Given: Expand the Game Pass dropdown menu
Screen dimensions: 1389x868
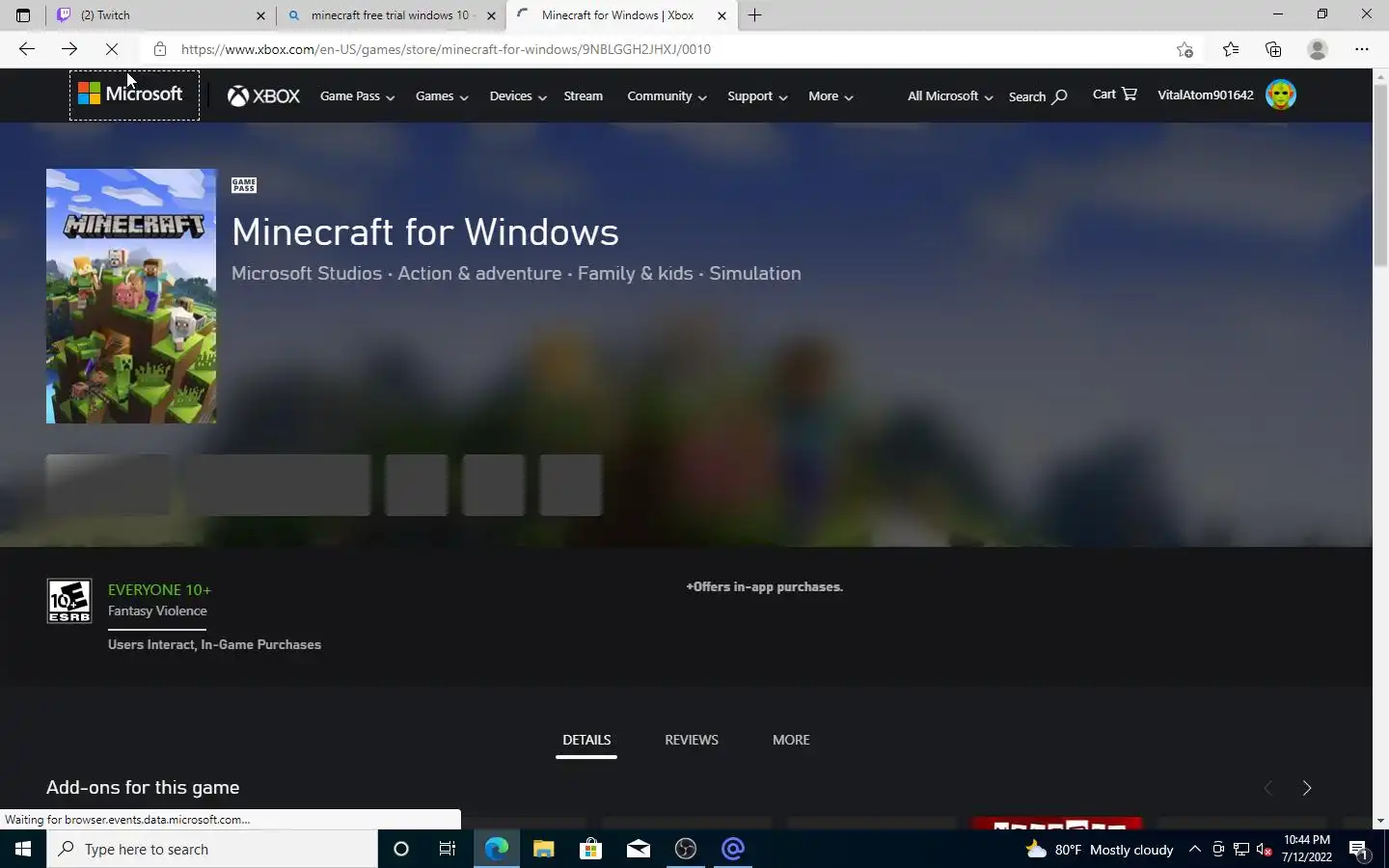Looking at the screenshot, I should tap(357, 96).
